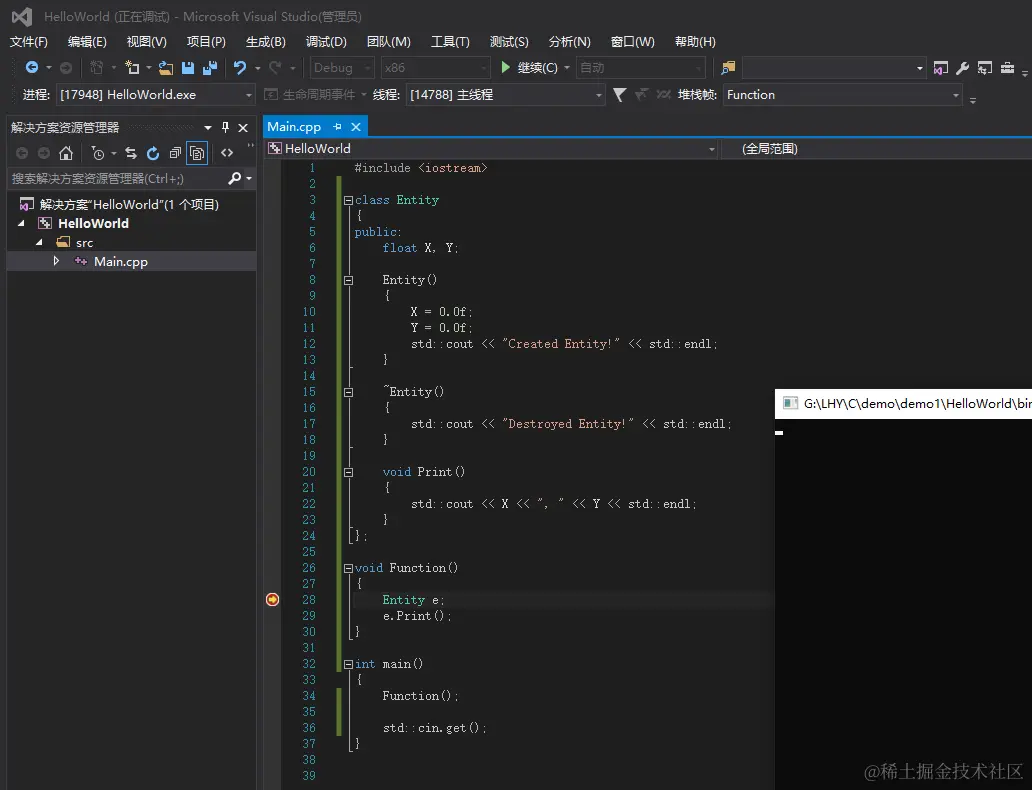Toggle Show All Files in Solution Explorer
Screen dimensions: 1032x790
point(197,153)
